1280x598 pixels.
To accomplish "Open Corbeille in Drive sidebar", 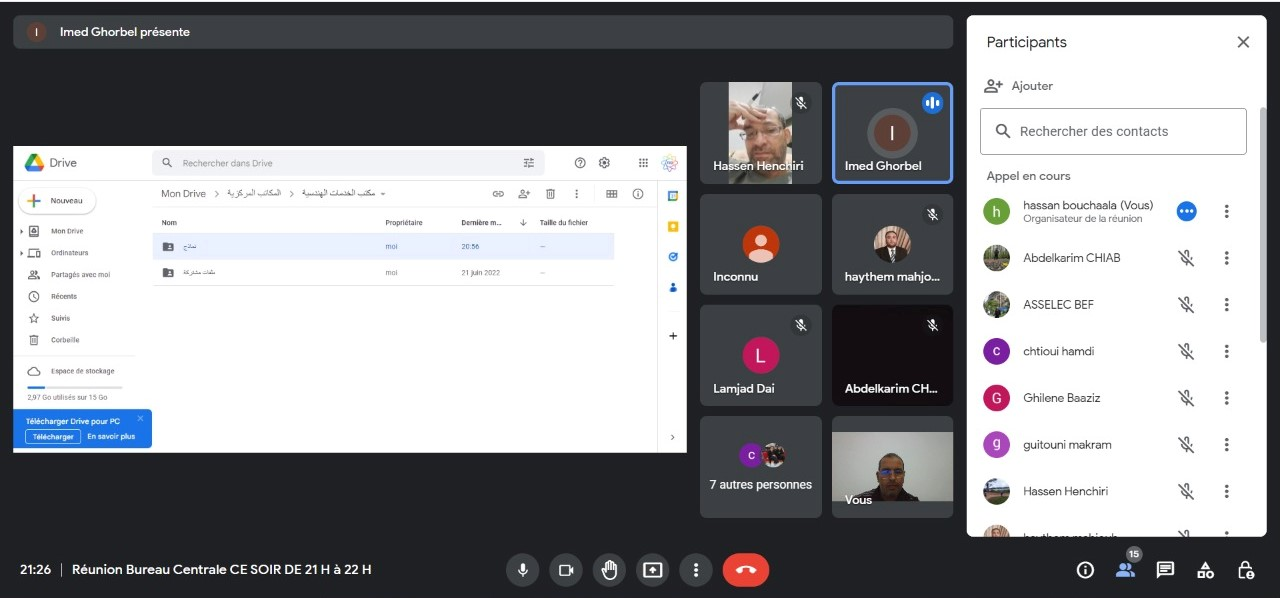I will [x=53, y=340].
